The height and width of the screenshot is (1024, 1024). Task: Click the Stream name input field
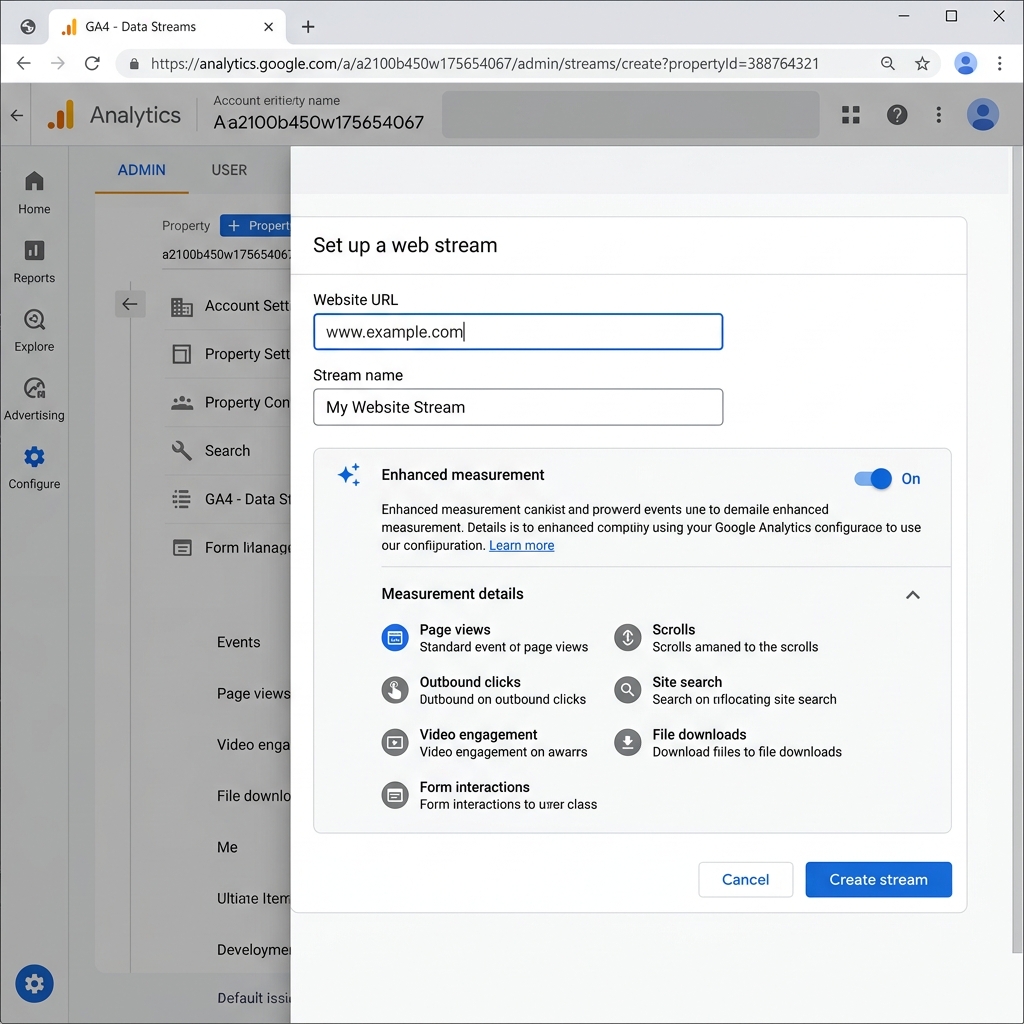pyautogui.click(x=518, y=407)
